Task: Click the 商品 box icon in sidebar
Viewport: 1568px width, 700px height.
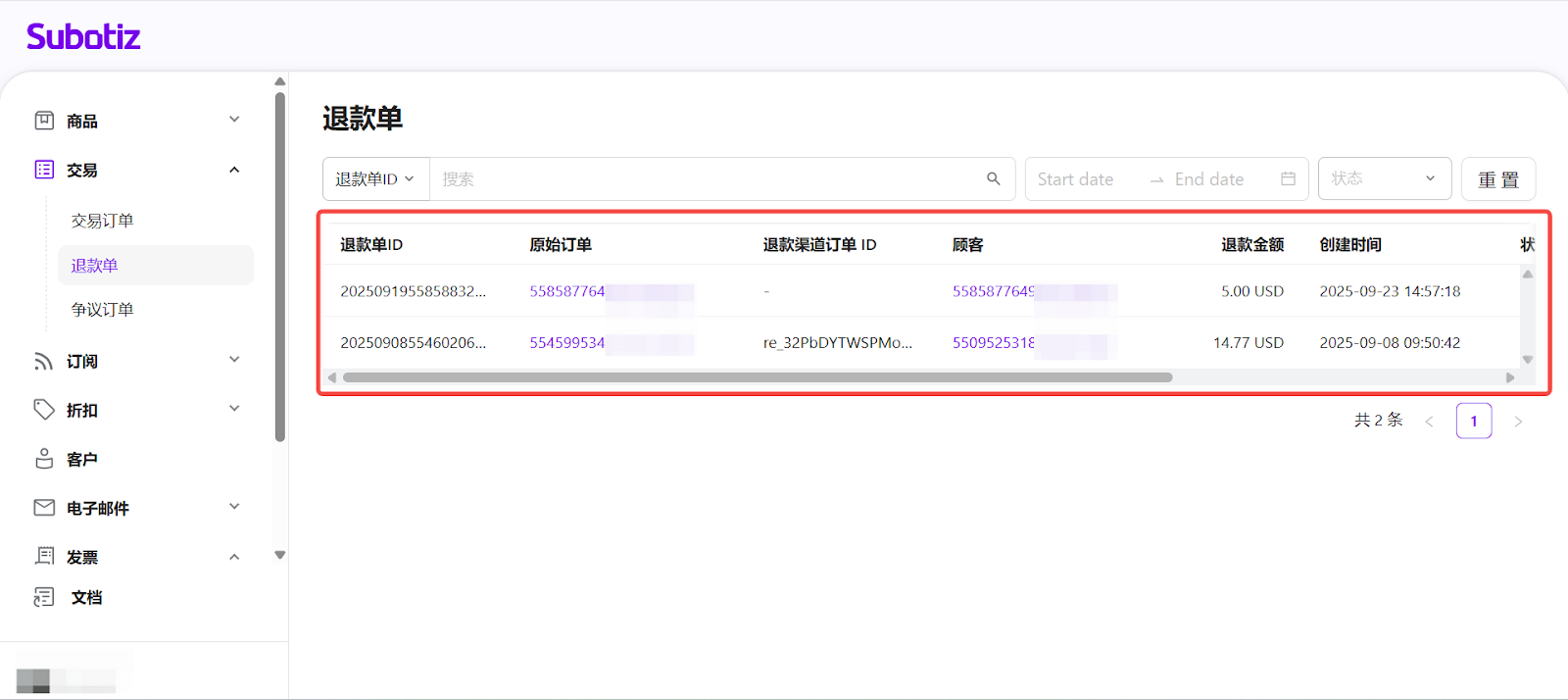Action: [44, 121]
